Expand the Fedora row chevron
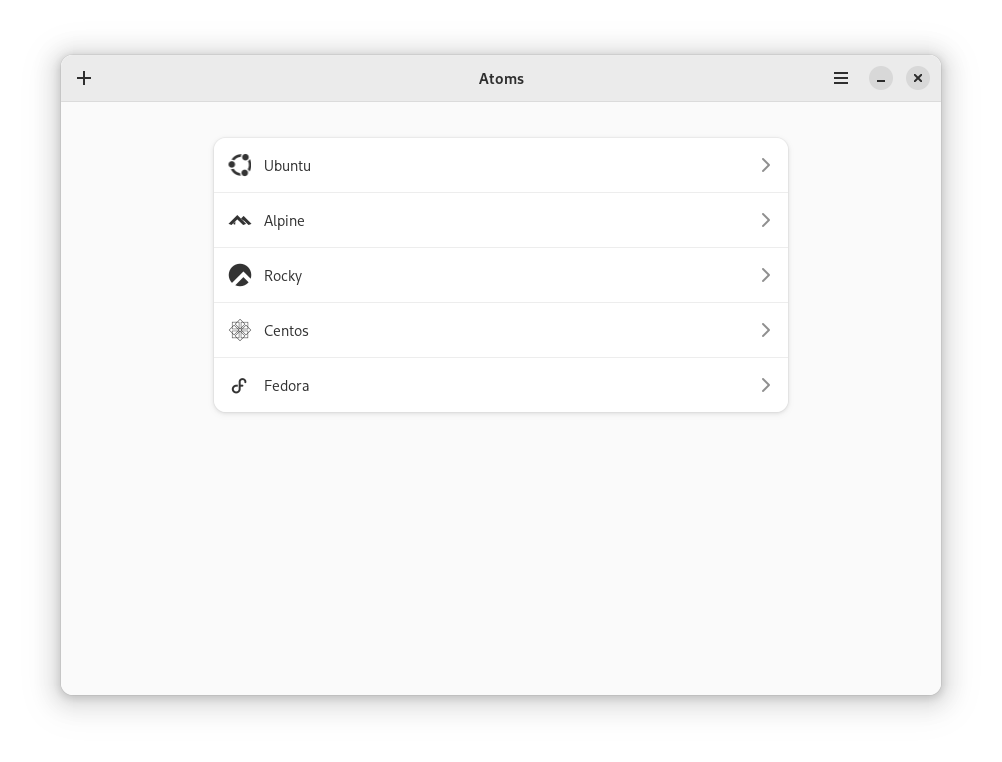 click(x=766, y=385)
